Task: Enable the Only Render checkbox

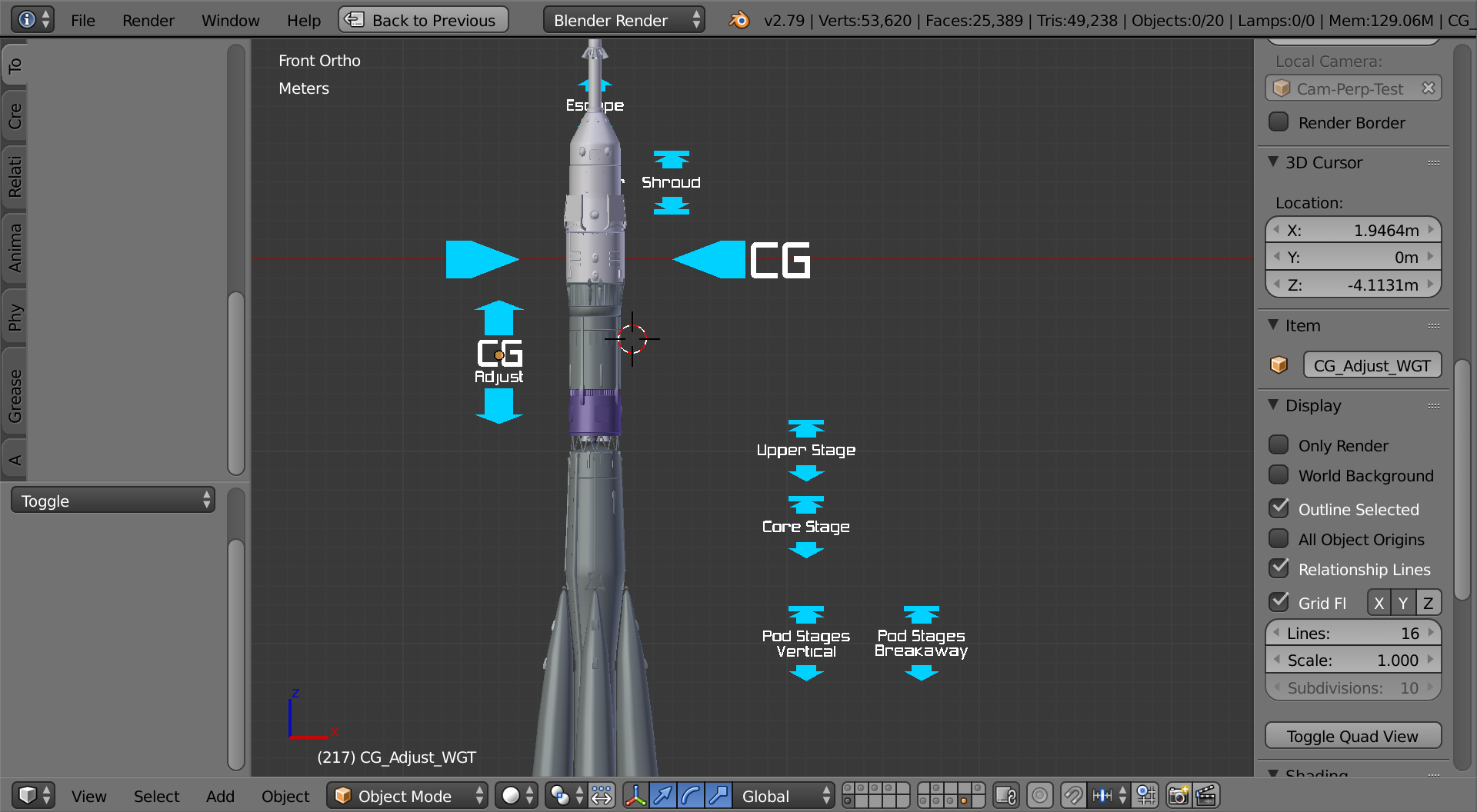Action: (1279, 445)
